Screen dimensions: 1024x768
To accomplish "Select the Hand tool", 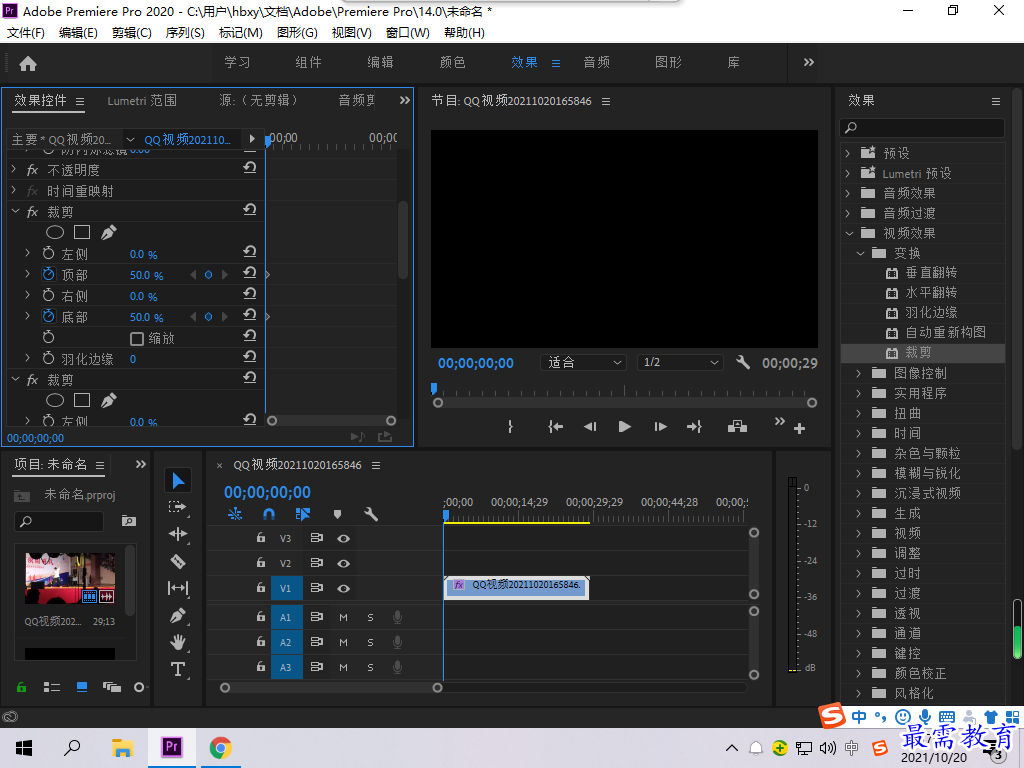I will click(x=178, y=642).
